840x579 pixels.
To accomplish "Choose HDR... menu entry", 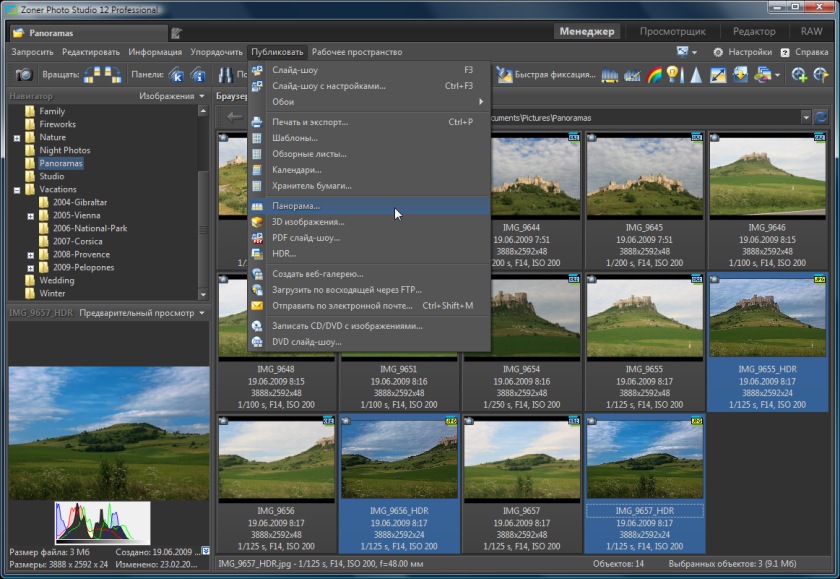I will pos(284,254).
